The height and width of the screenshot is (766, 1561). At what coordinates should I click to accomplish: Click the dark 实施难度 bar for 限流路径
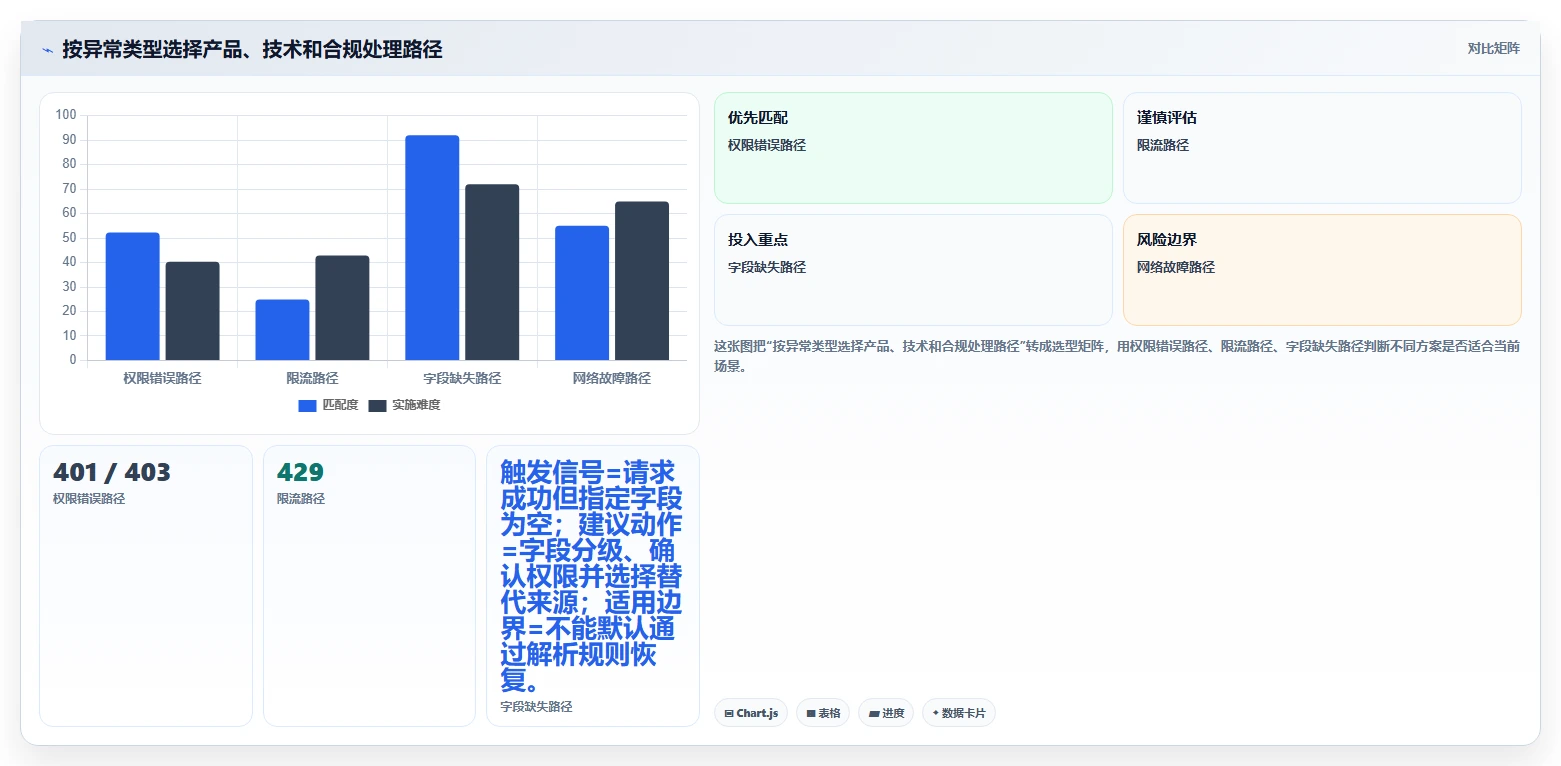coord(342,308)
